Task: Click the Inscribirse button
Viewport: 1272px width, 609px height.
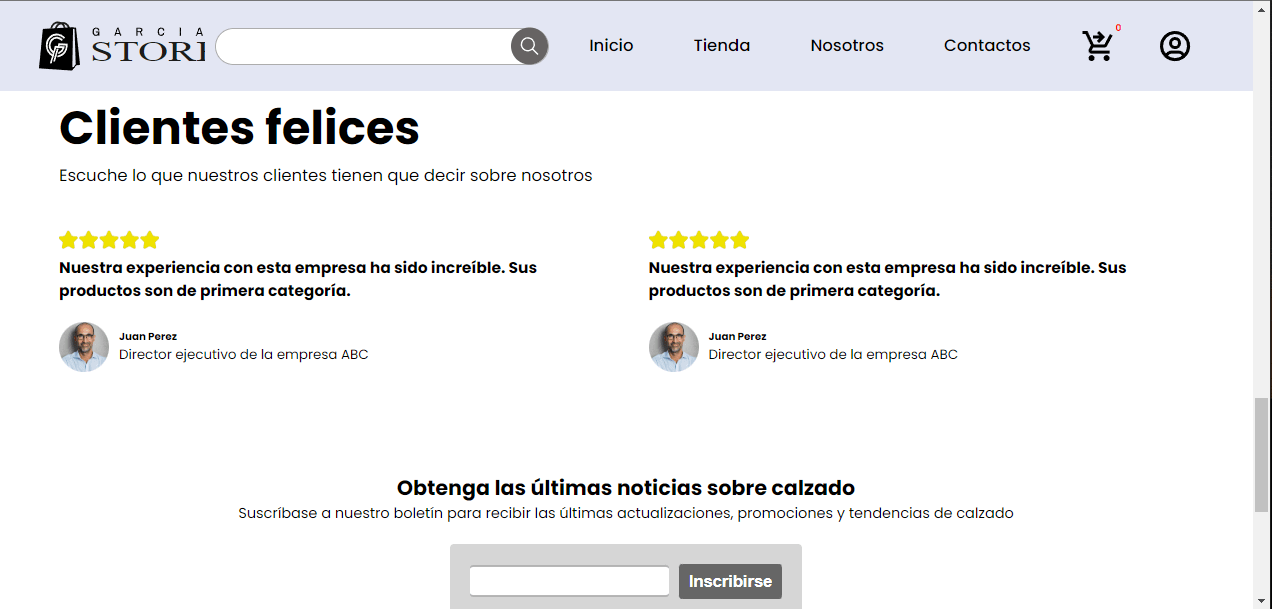Action: [x=730, y=581]
